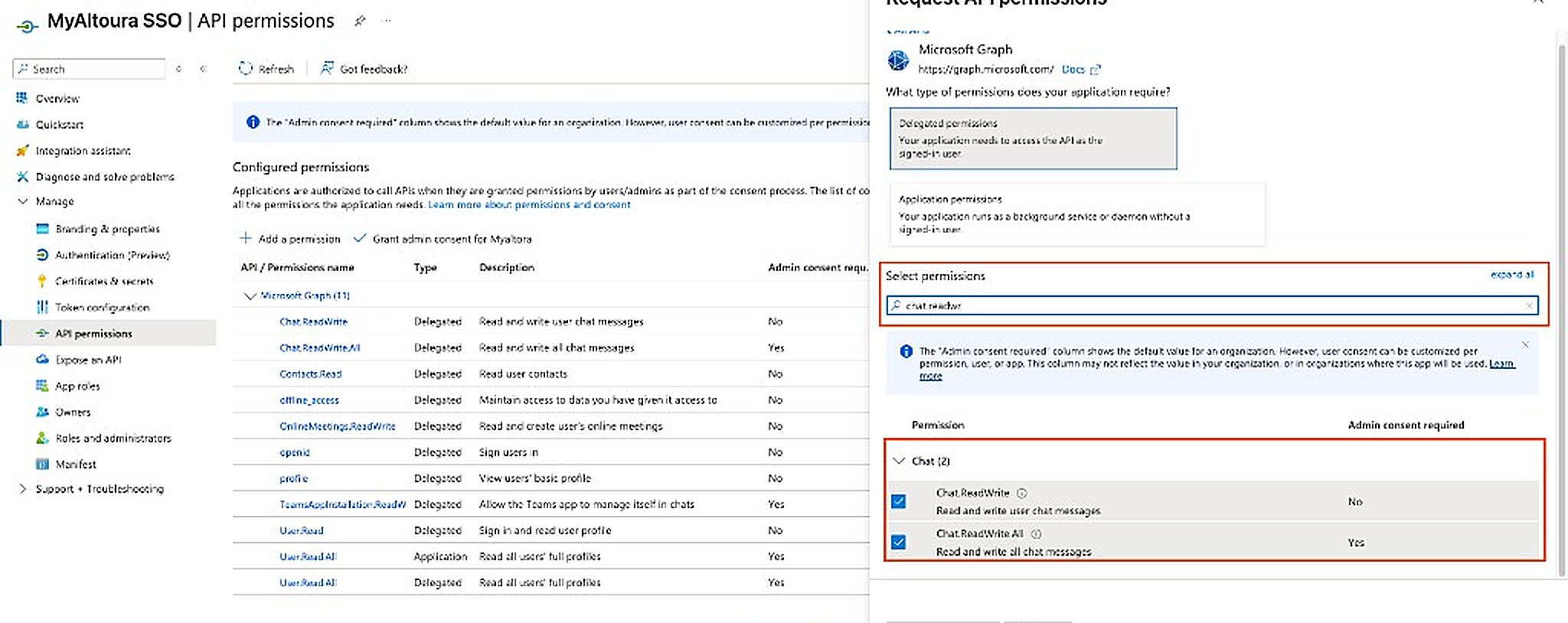The width and height of the screenshot is (1568, 623).
Task: Open the Chat.ReadWrite configured permission link
Action: [313, 321]
